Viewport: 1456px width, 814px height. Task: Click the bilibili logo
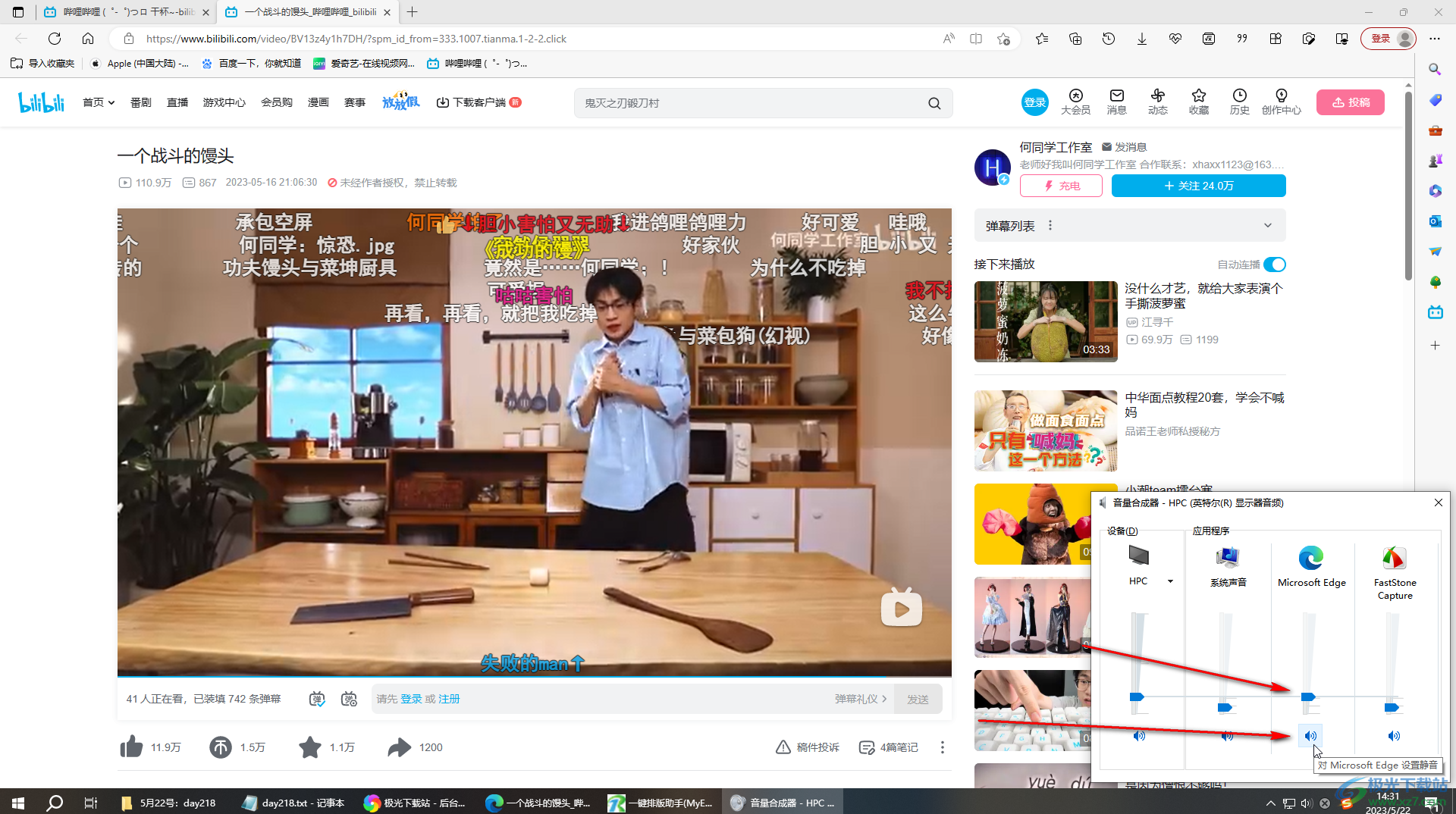(x=42, y=102)
